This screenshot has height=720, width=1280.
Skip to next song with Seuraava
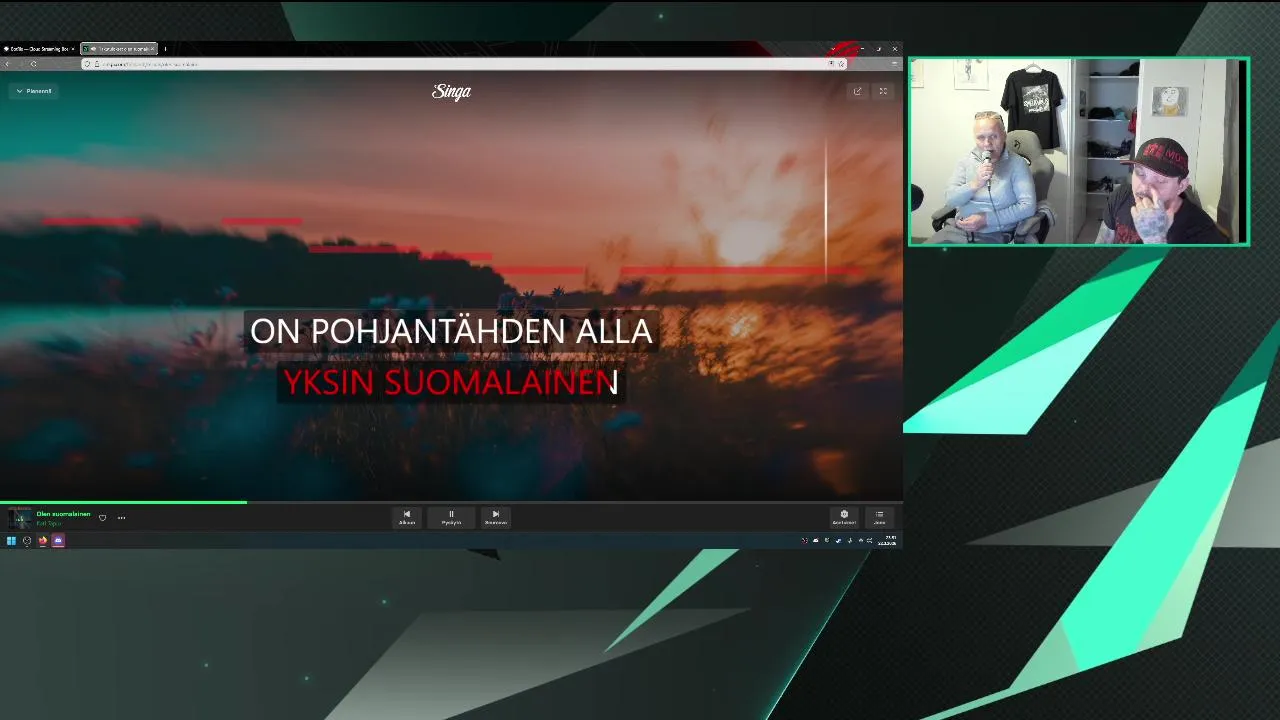pyautogui.click(x=495, y=517)
